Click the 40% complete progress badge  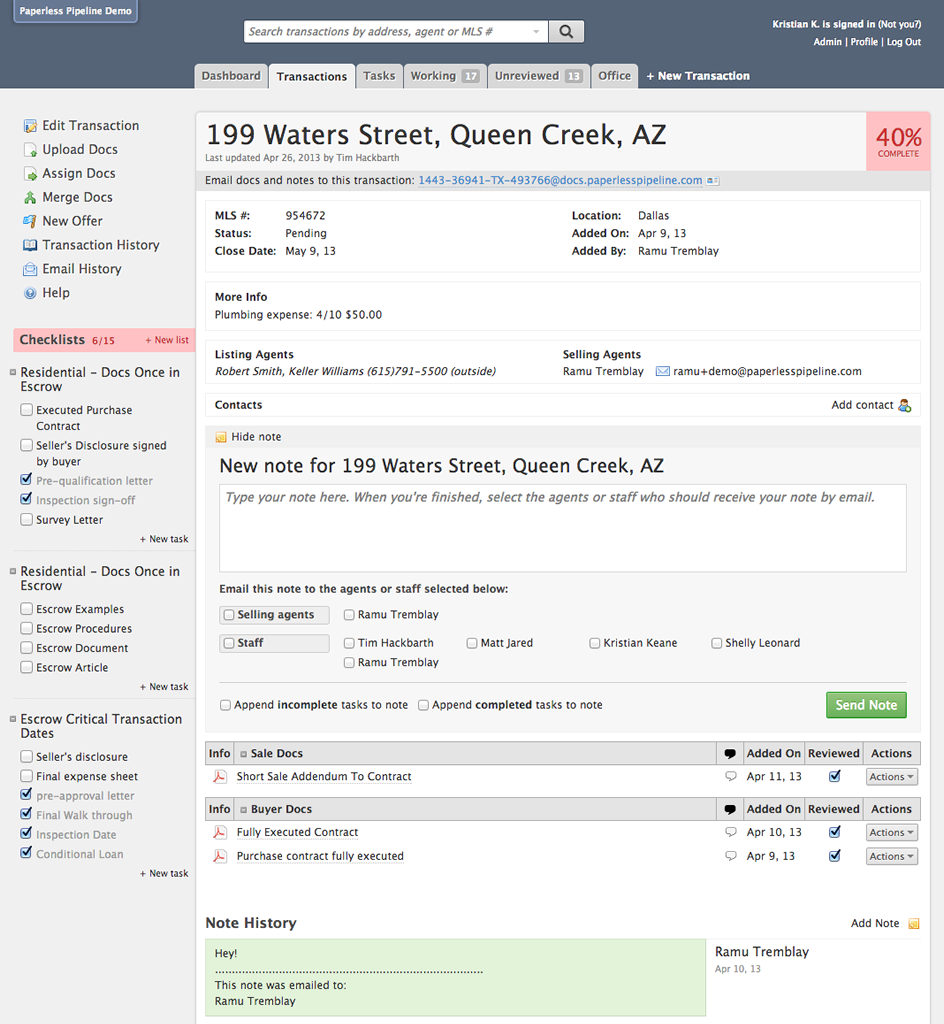[x=898, y=142]
